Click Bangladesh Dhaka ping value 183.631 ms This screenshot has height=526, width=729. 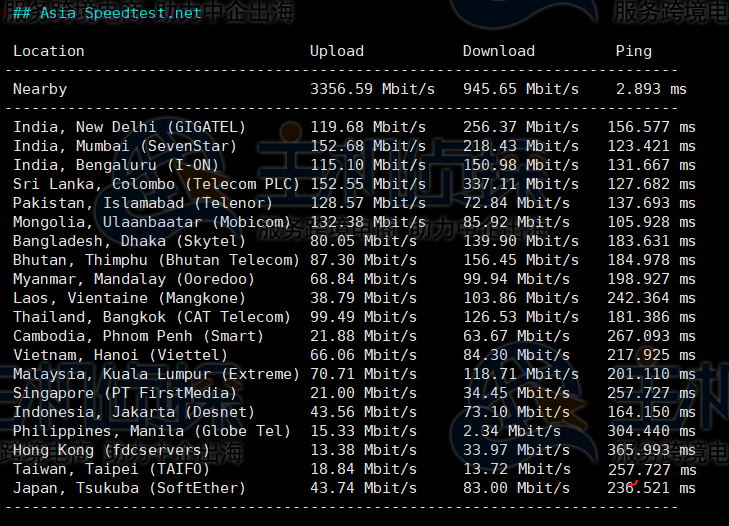tap(651, 241)
